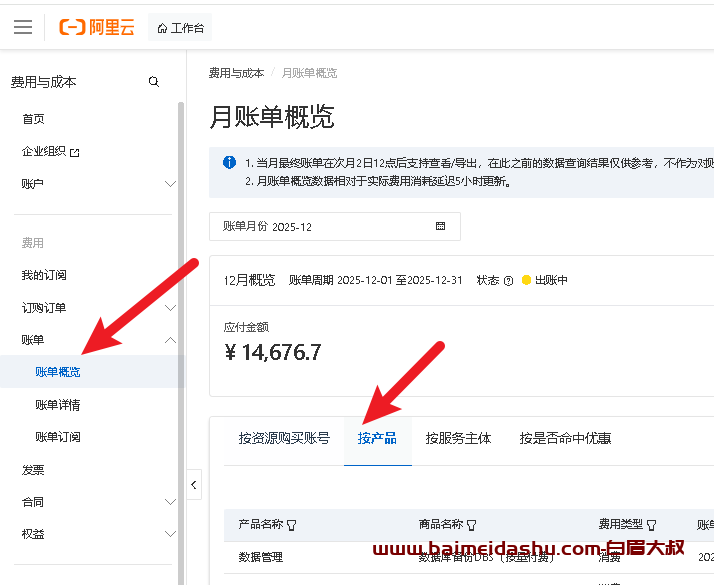Switch to the 按产品 tab

click(377, 438)
